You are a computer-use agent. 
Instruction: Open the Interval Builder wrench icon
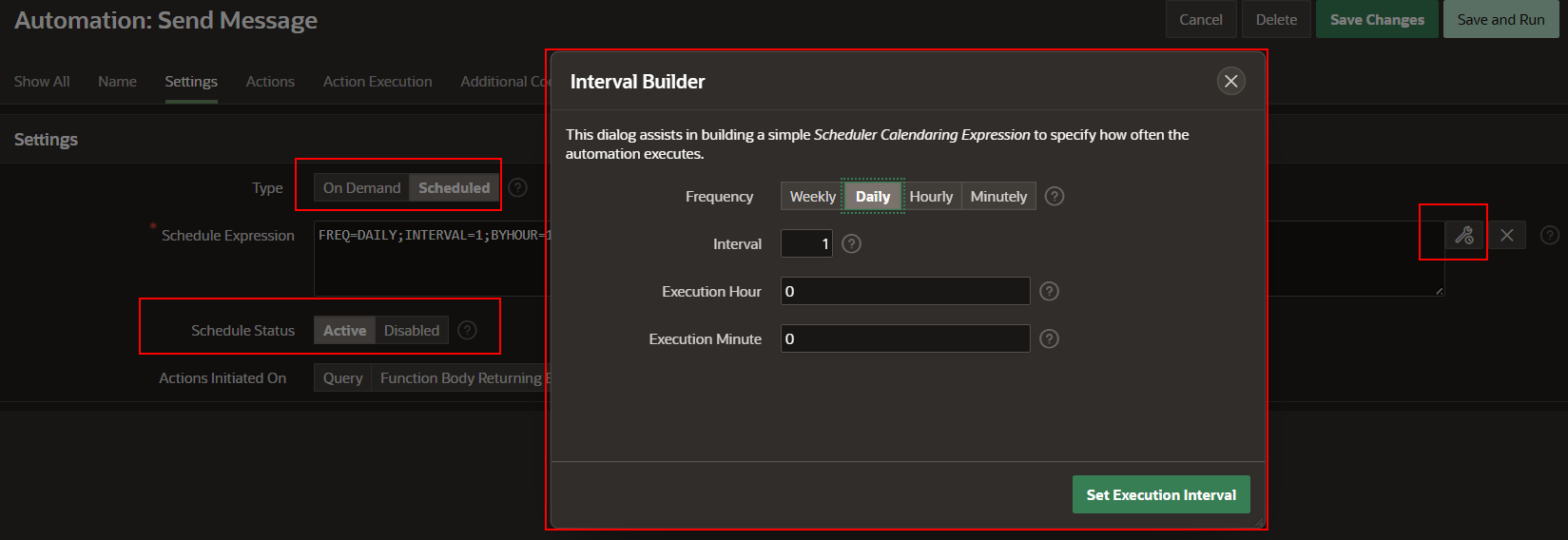tap(1463, 235)
